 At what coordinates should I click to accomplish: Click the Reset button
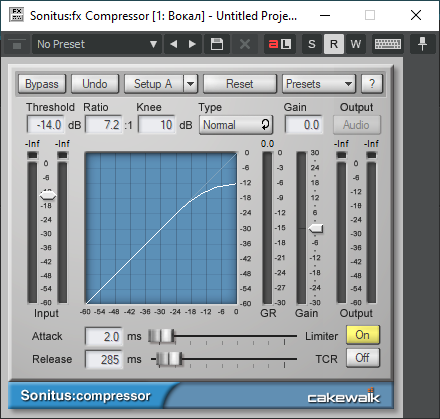(x=240, y=84)
